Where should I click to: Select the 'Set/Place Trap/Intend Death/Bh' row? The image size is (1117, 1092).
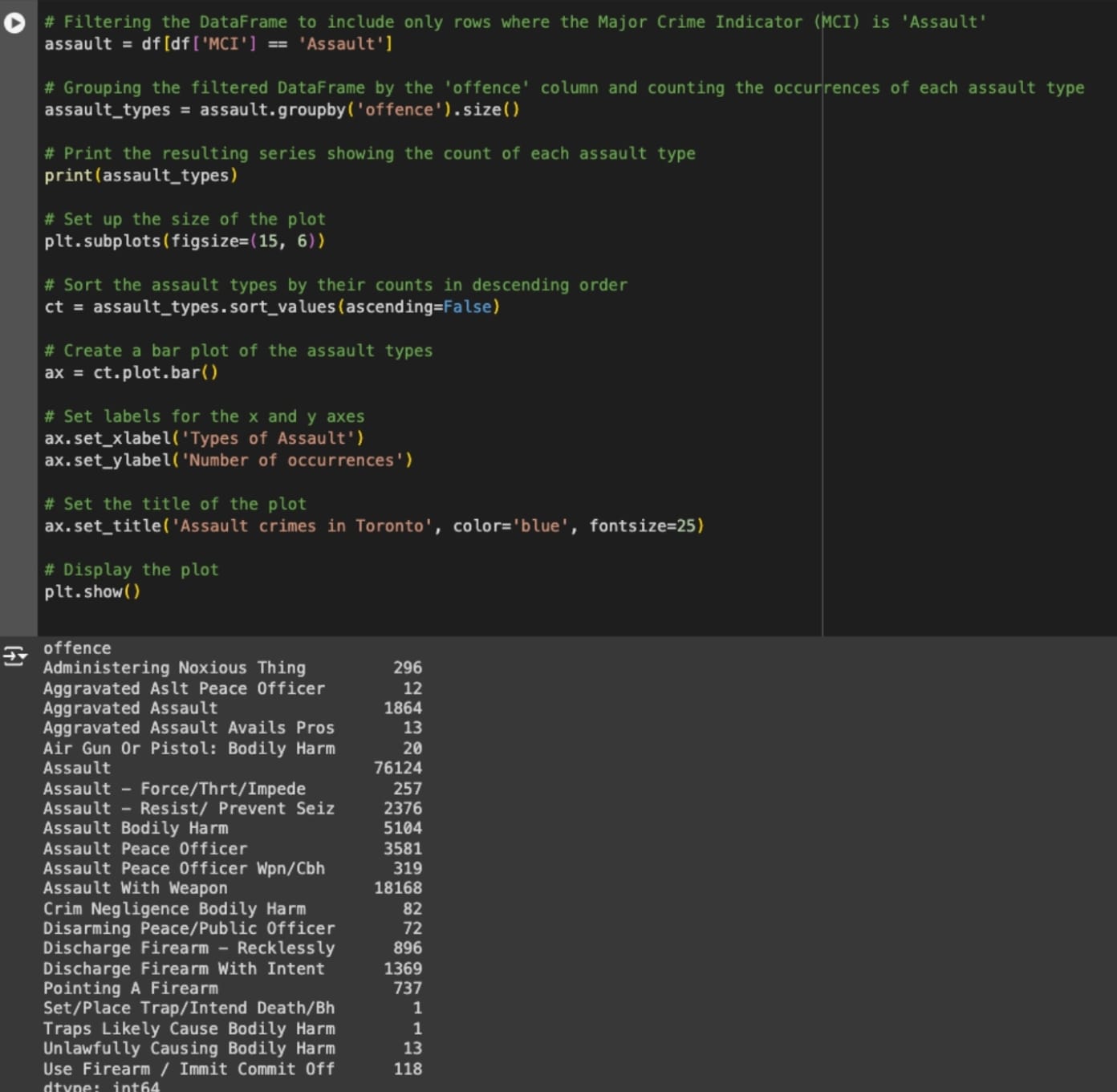tap(233, 1009)
